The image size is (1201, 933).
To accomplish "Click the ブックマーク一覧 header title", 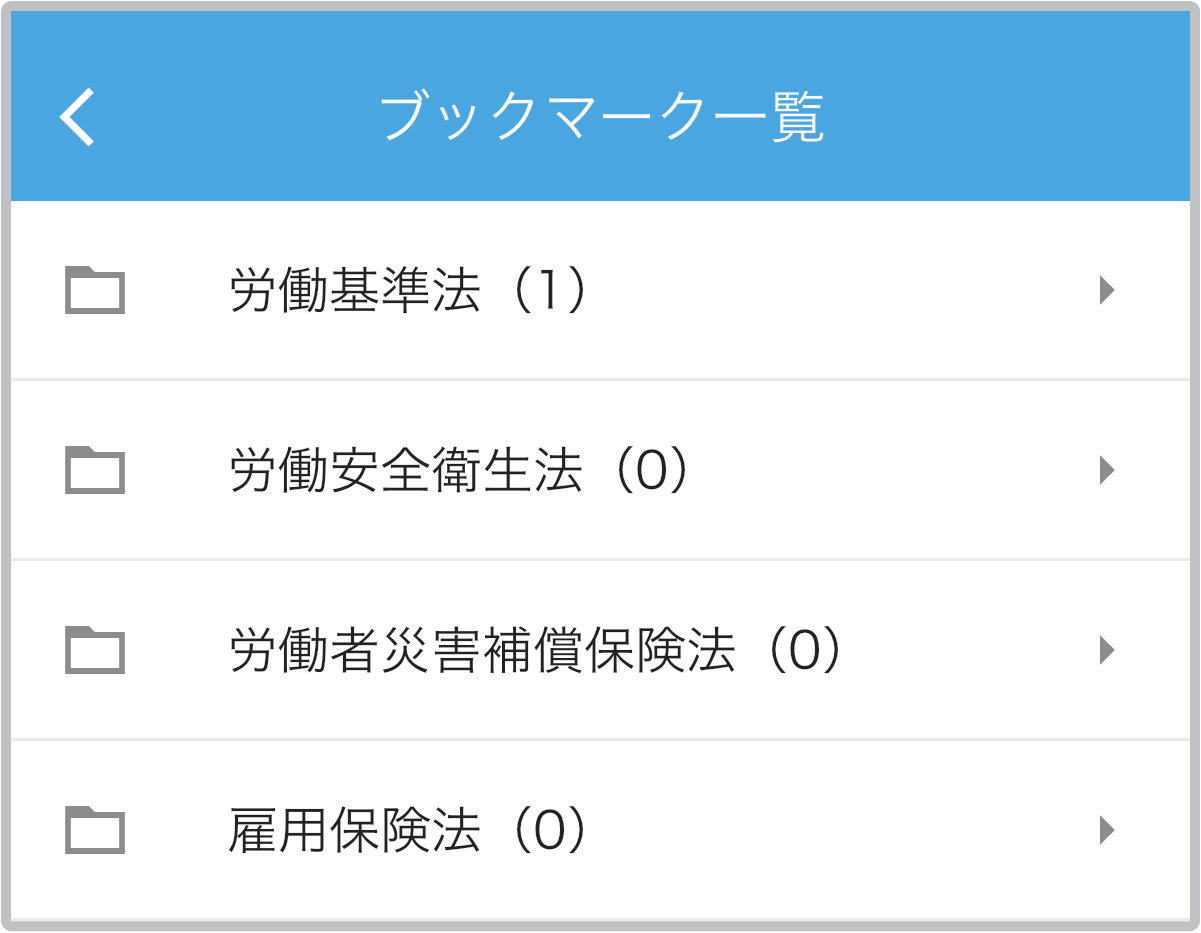I will (601, 118).
